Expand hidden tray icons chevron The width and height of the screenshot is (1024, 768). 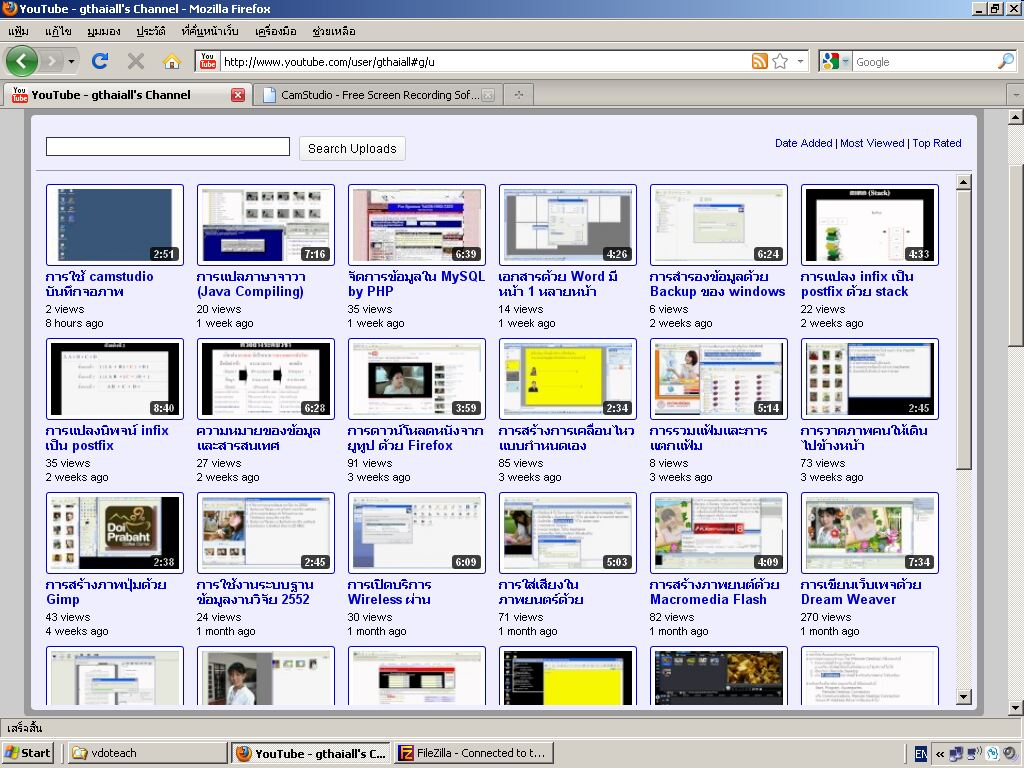tap(940, 754)
